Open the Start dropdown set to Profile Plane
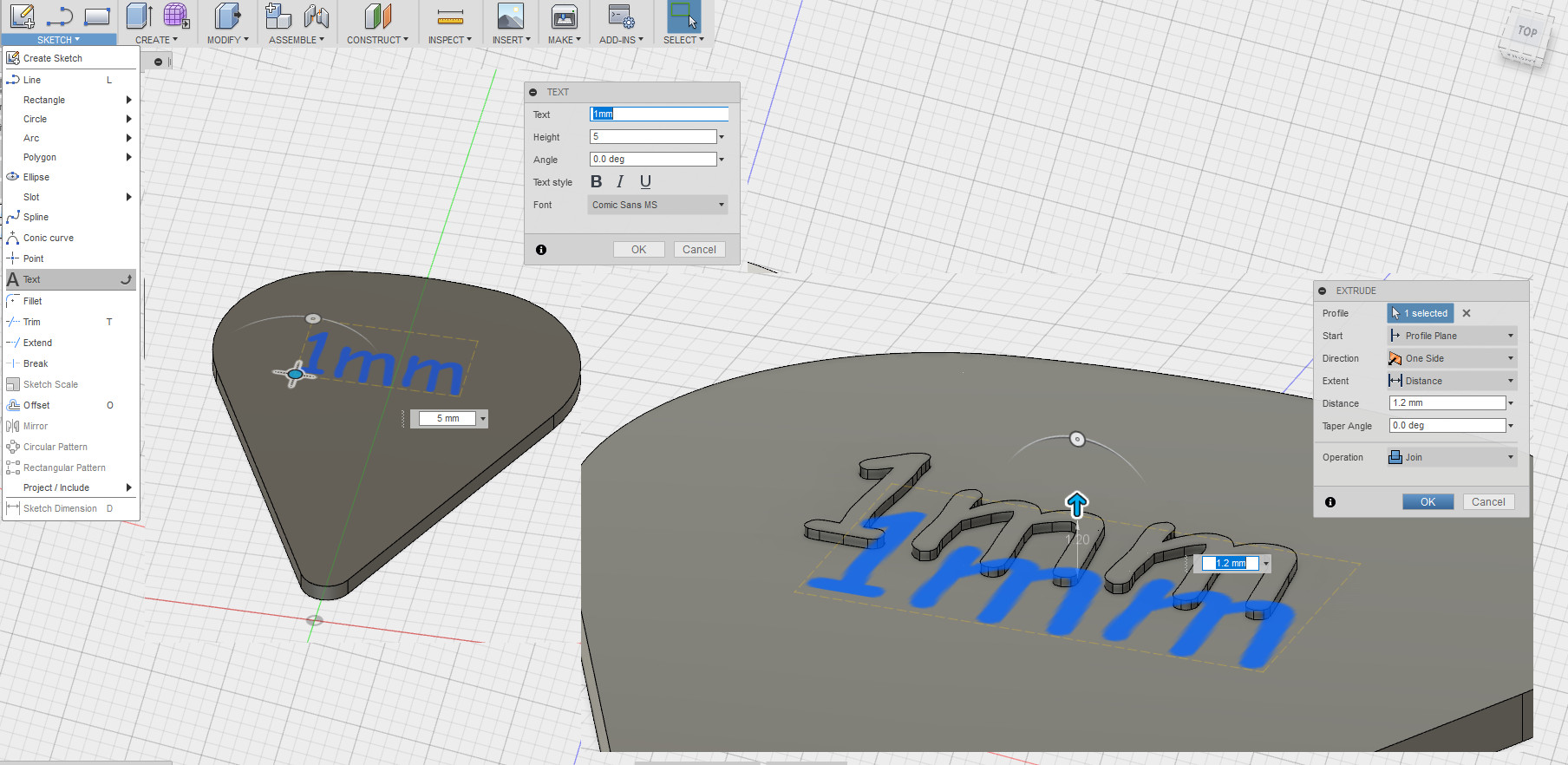 tap(1451, 336)
